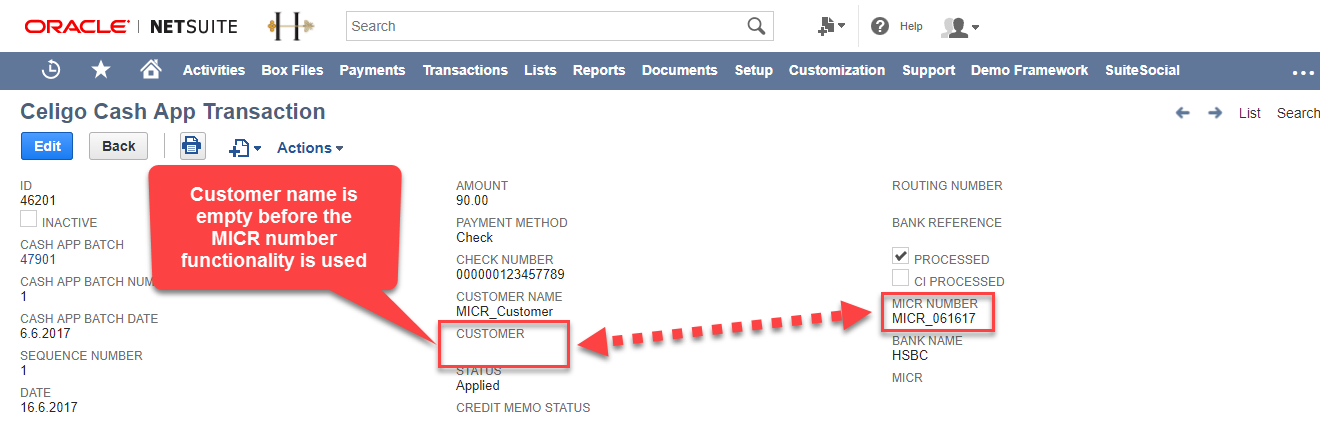The width and height of the screenshot is (1320, 434).
Task: Open the user role profile icon
Action: [959, 27]
